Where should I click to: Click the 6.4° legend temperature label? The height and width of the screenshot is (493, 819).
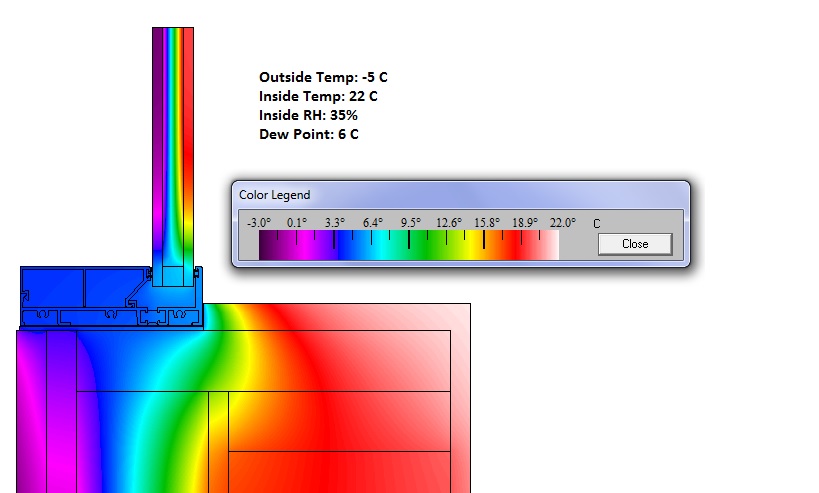click(372, 223)
